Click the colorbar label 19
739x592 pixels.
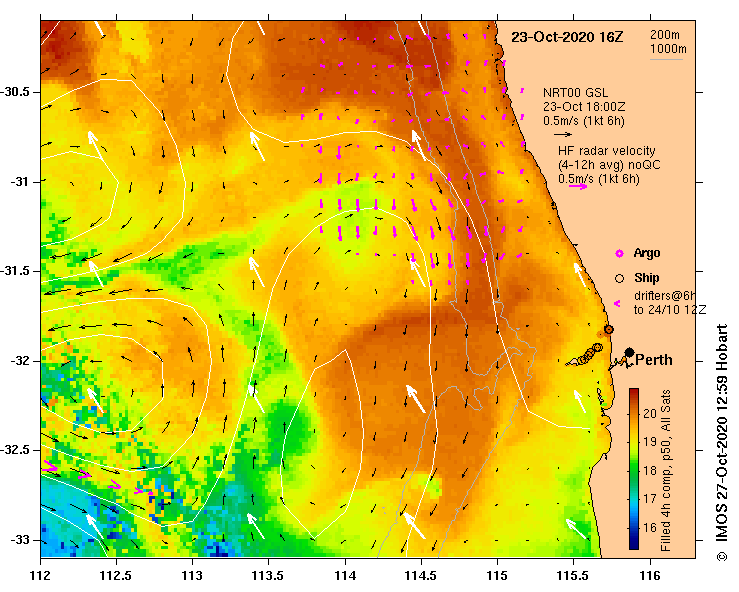coord(650,442)
